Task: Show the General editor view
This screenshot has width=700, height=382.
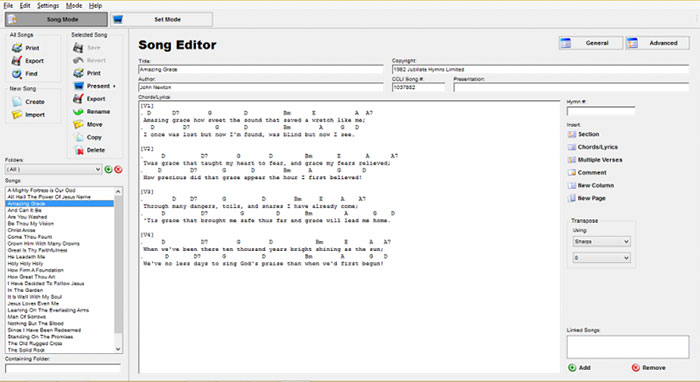Action: point(591,43)
